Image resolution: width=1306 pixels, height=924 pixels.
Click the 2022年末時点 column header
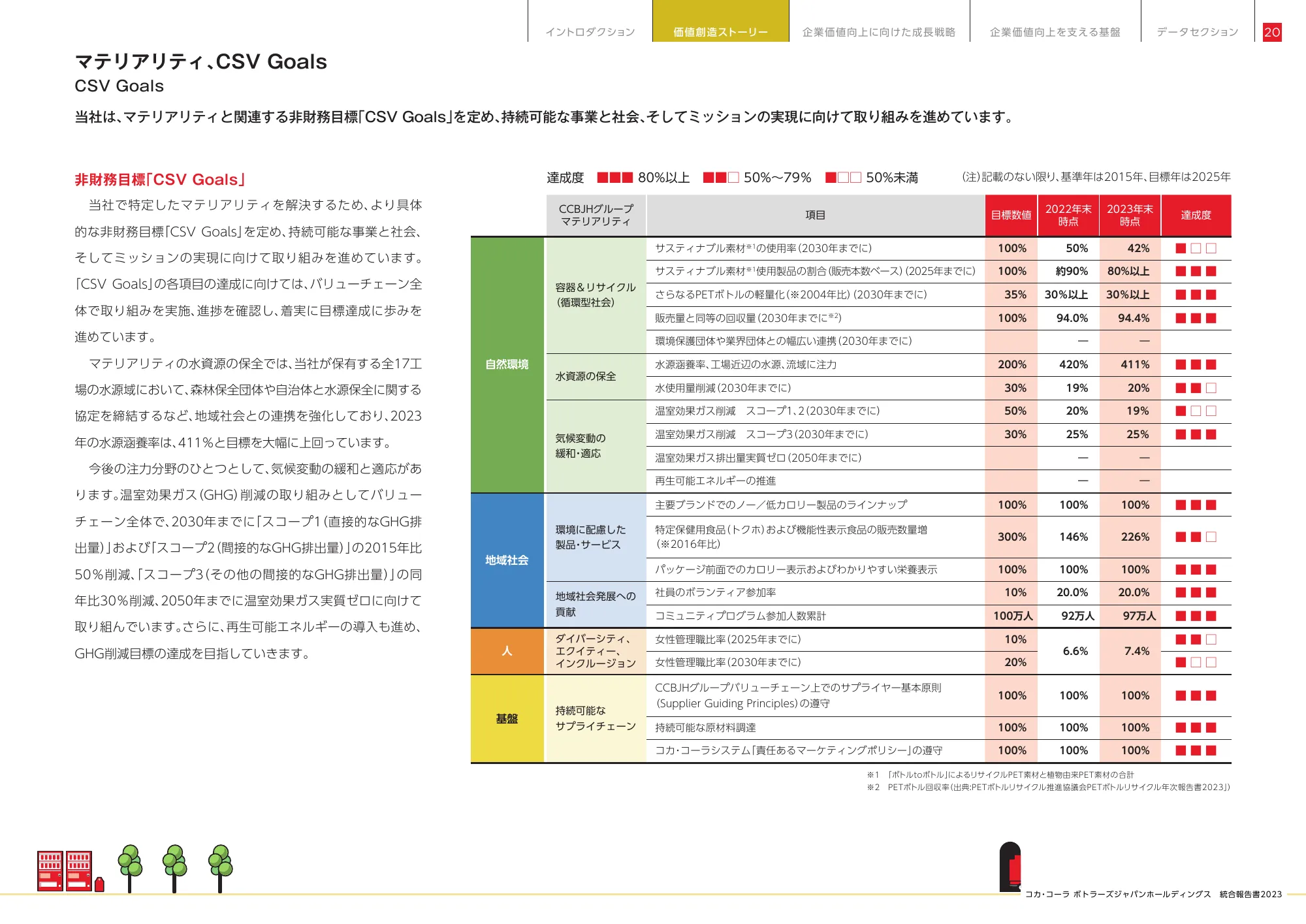[1068, 215]
